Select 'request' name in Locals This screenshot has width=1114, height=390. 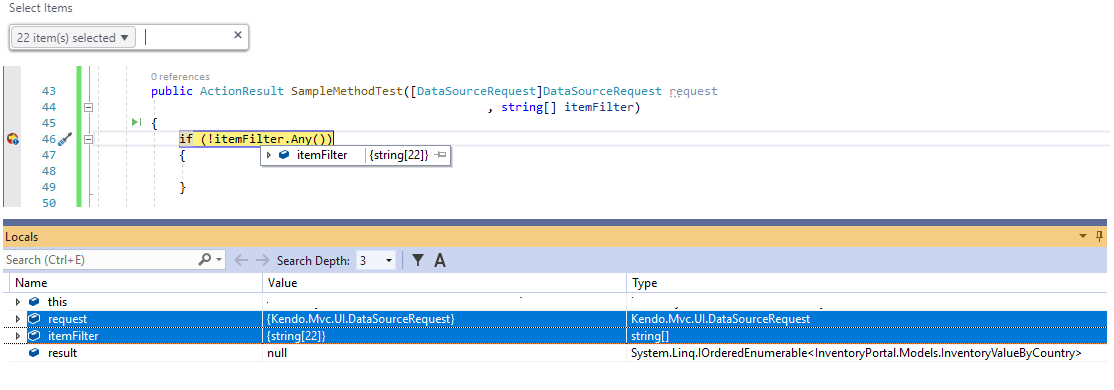click(x=67, y=319)
